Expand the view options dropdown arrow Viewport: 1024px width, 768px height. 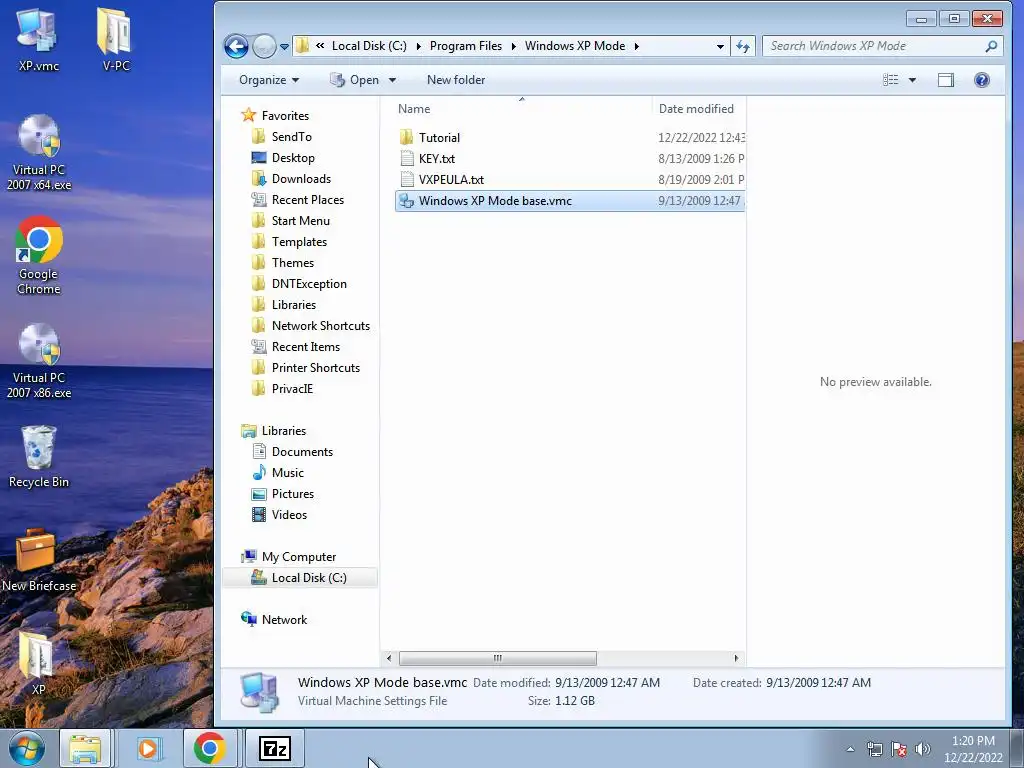pos(912,80)
